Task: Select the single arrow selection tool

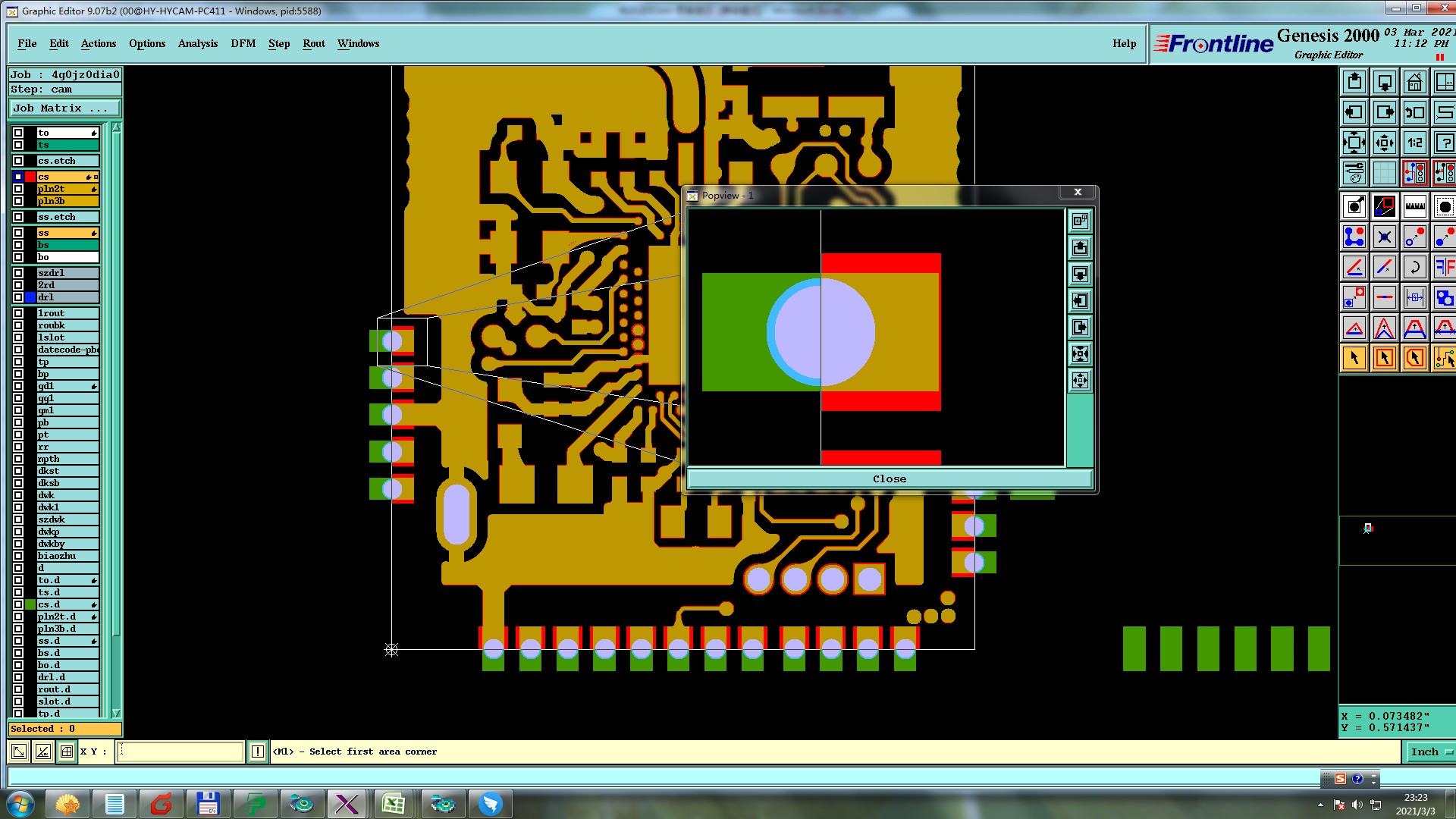Action: click(1354, 358)
